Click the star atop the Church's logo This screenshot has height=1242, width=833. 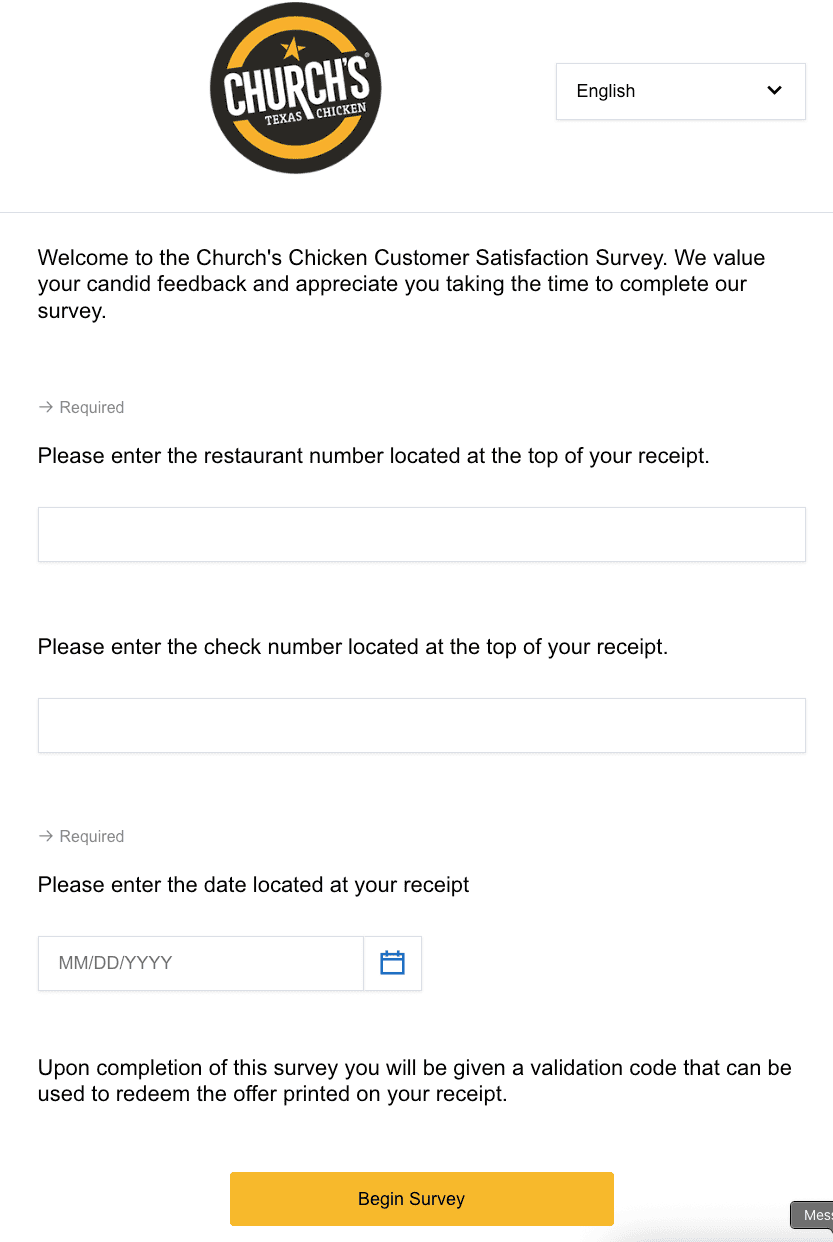tap(292, 47)
